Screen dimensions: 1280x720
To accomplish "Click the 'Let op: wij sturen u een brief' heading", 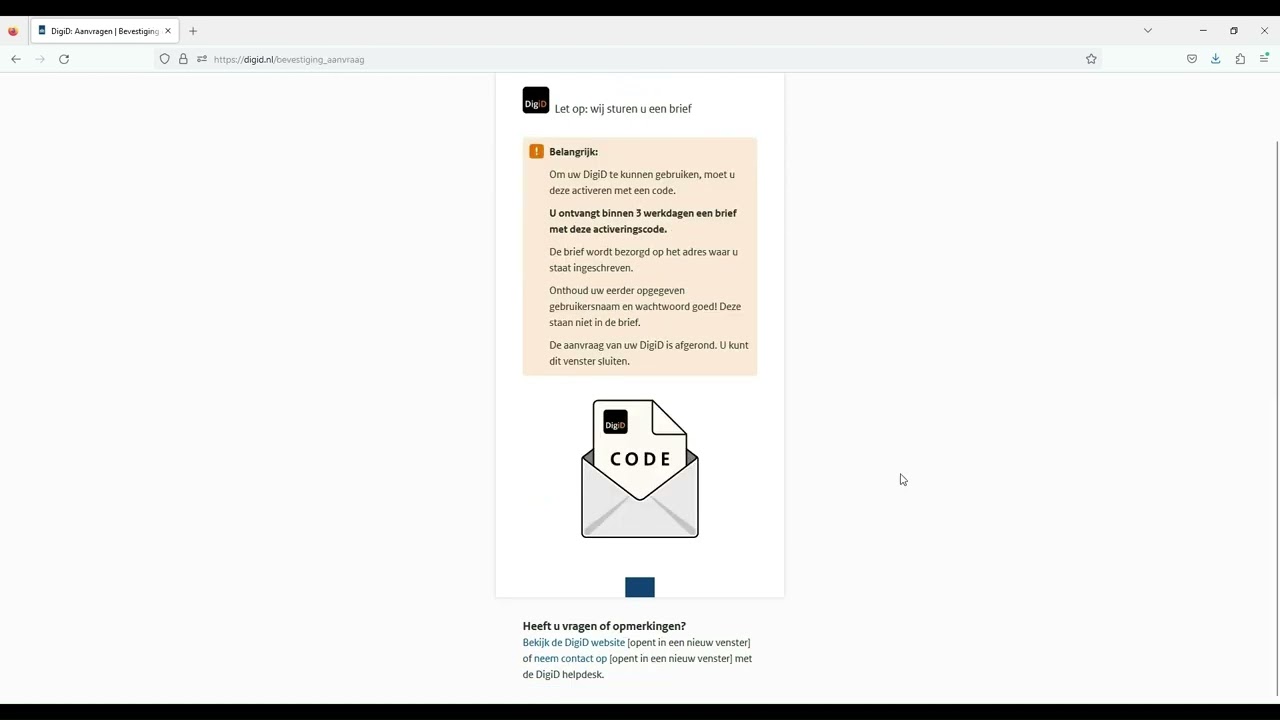I will point(623,109).
